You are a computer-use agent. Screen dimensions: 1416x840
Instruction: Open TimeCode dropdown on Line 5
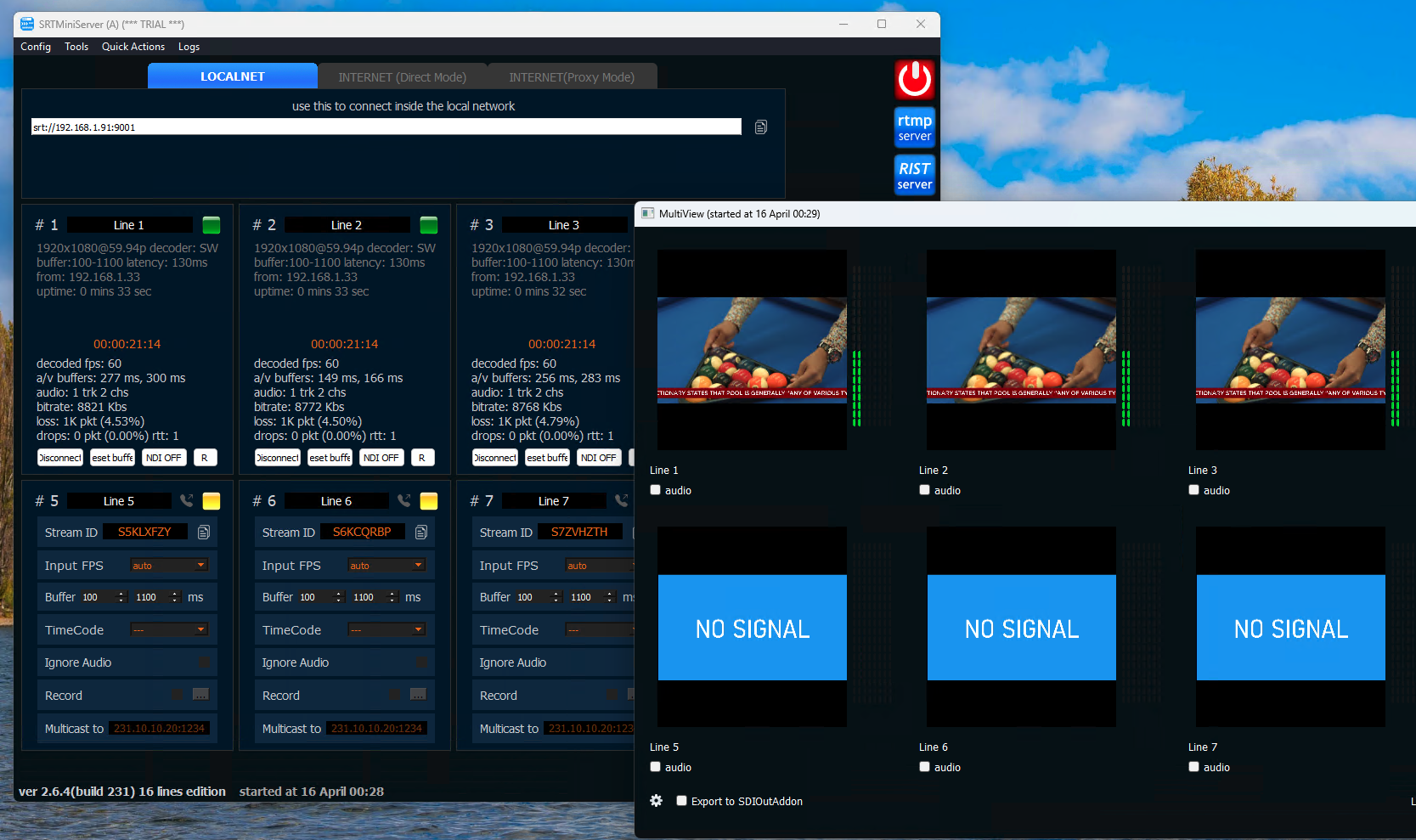point(169,630)
